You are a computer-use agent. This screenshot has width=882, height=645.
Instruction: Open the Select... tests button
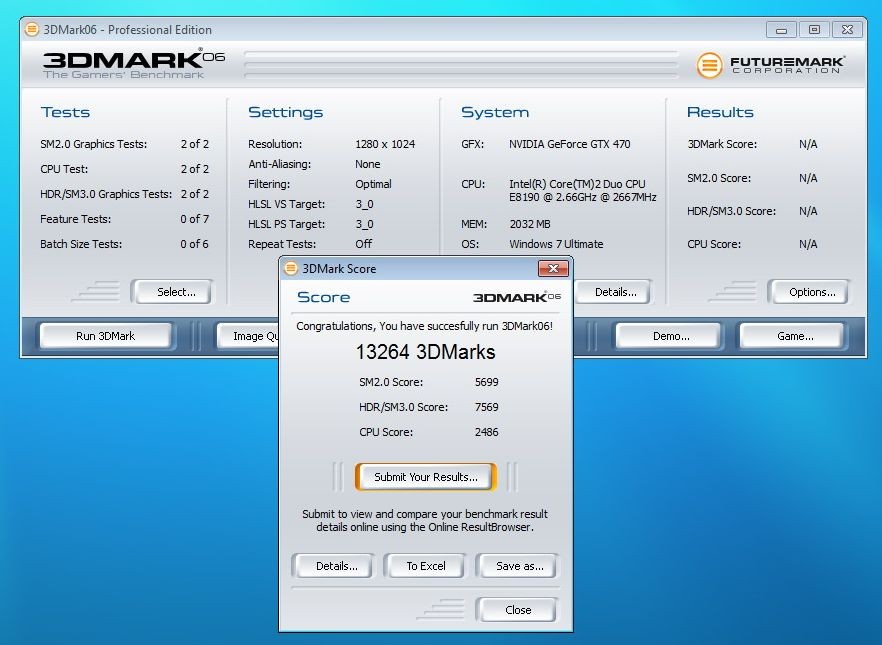(172, 292)
